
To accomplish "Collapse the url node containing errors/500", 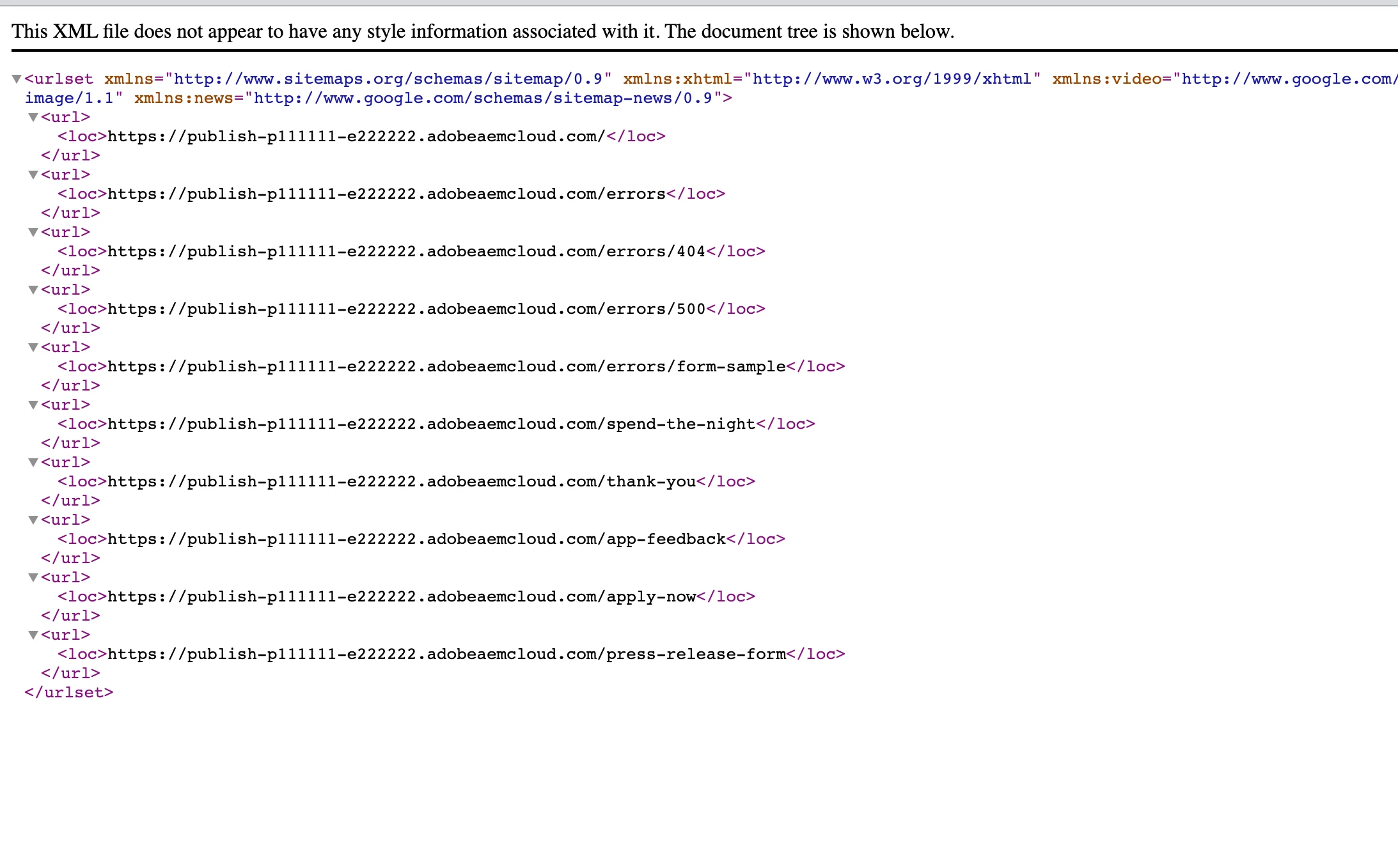I will 33,290.
